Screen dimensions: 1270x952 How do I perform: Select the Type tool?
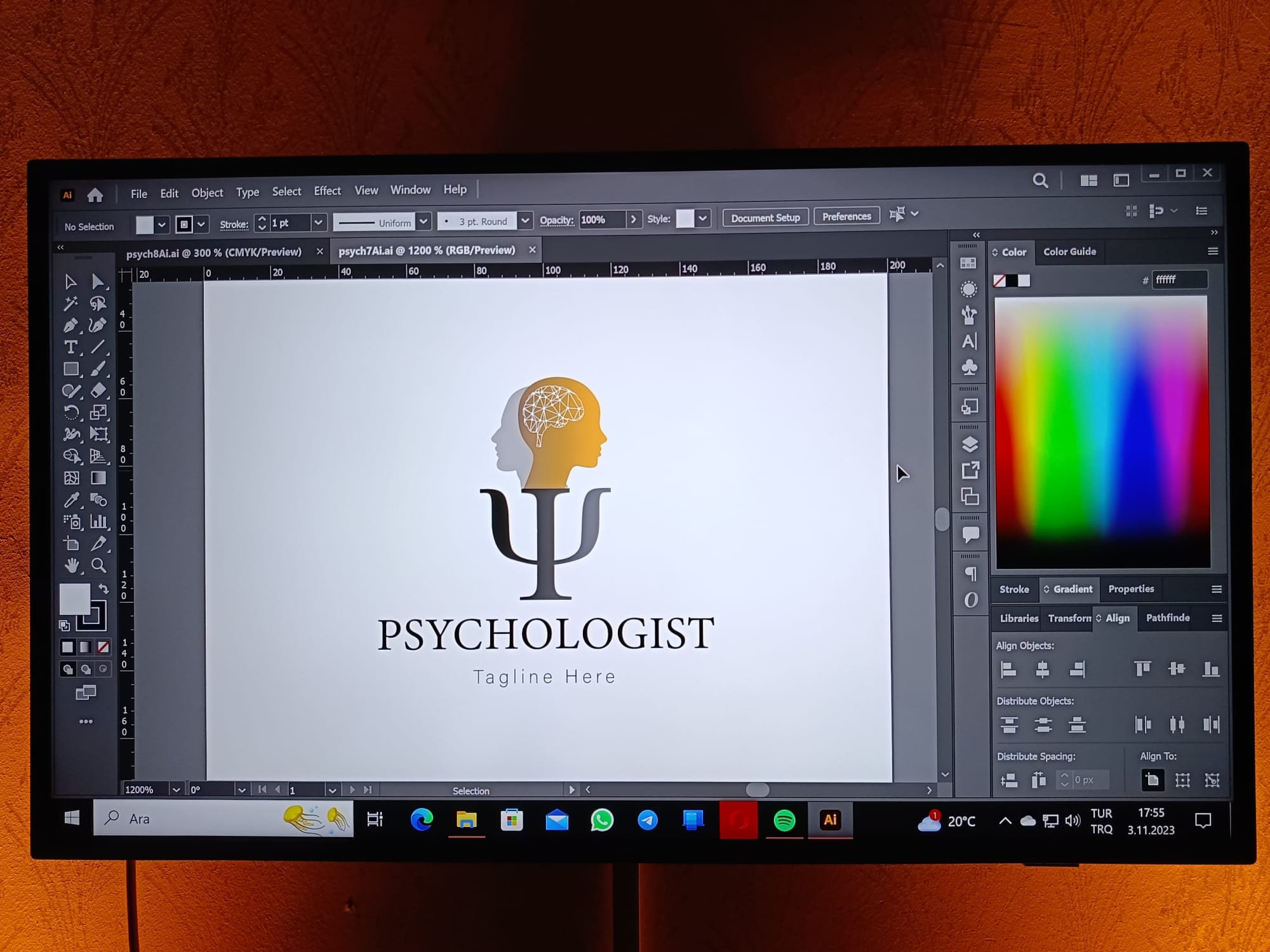(71, 348)
